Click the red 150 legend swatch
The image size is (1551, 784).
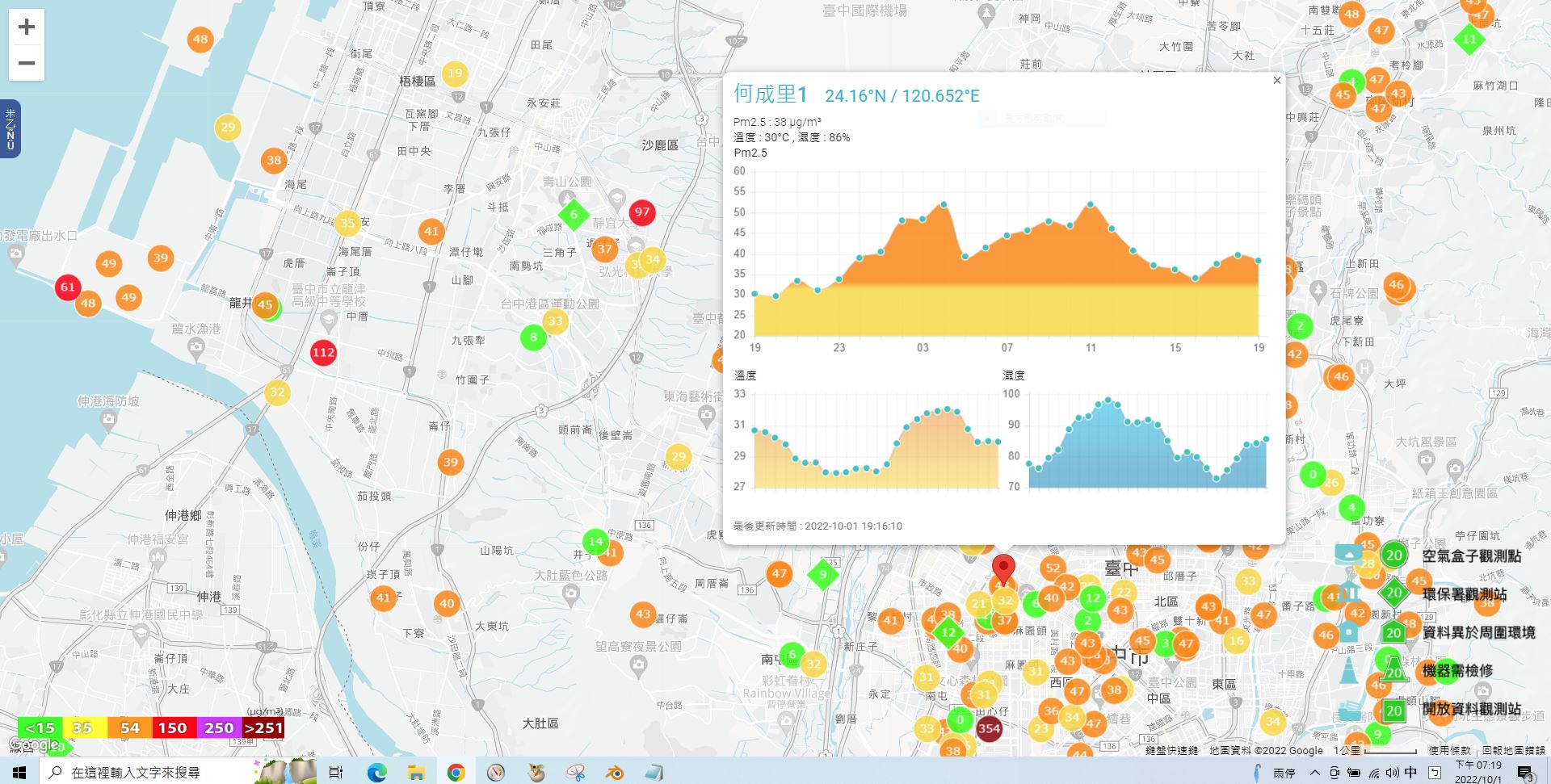pos(173,727)
